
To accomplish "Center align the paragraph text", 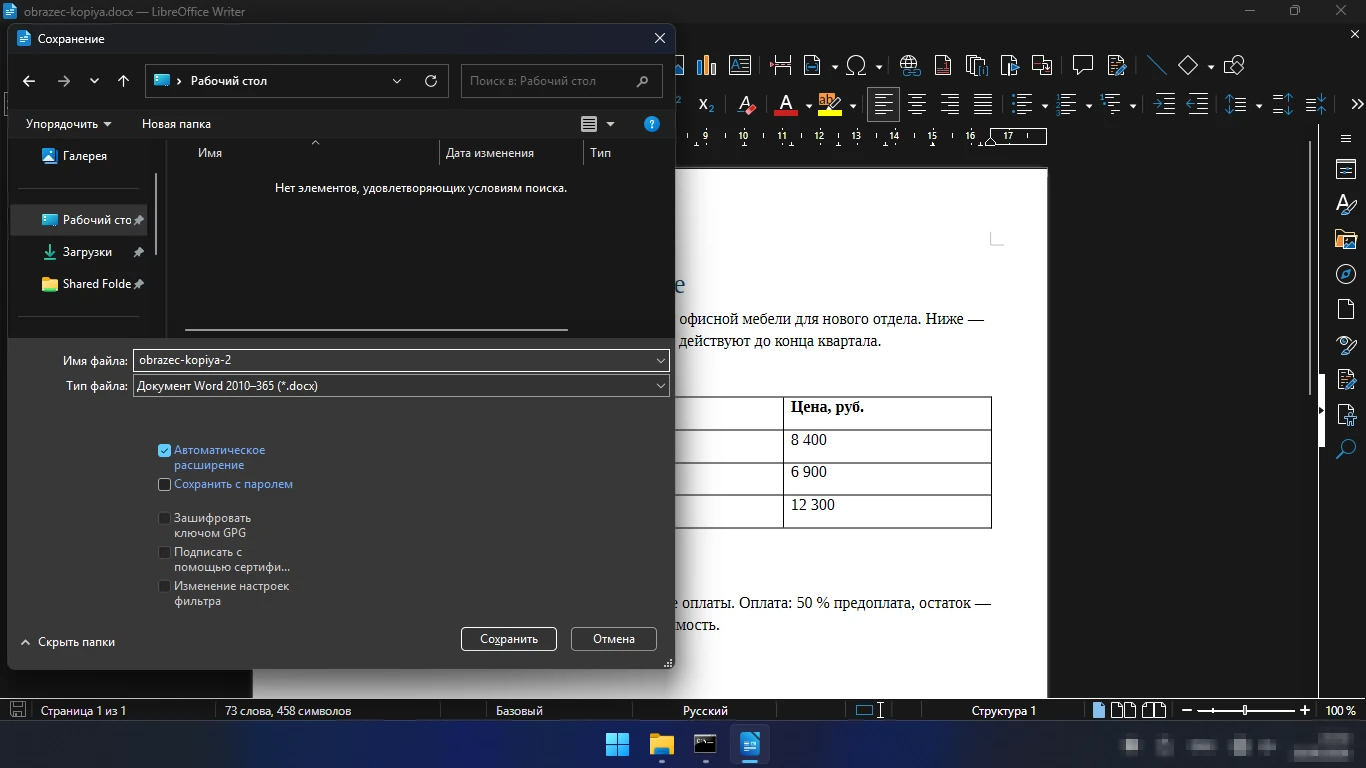I will [x=916, y=104].
